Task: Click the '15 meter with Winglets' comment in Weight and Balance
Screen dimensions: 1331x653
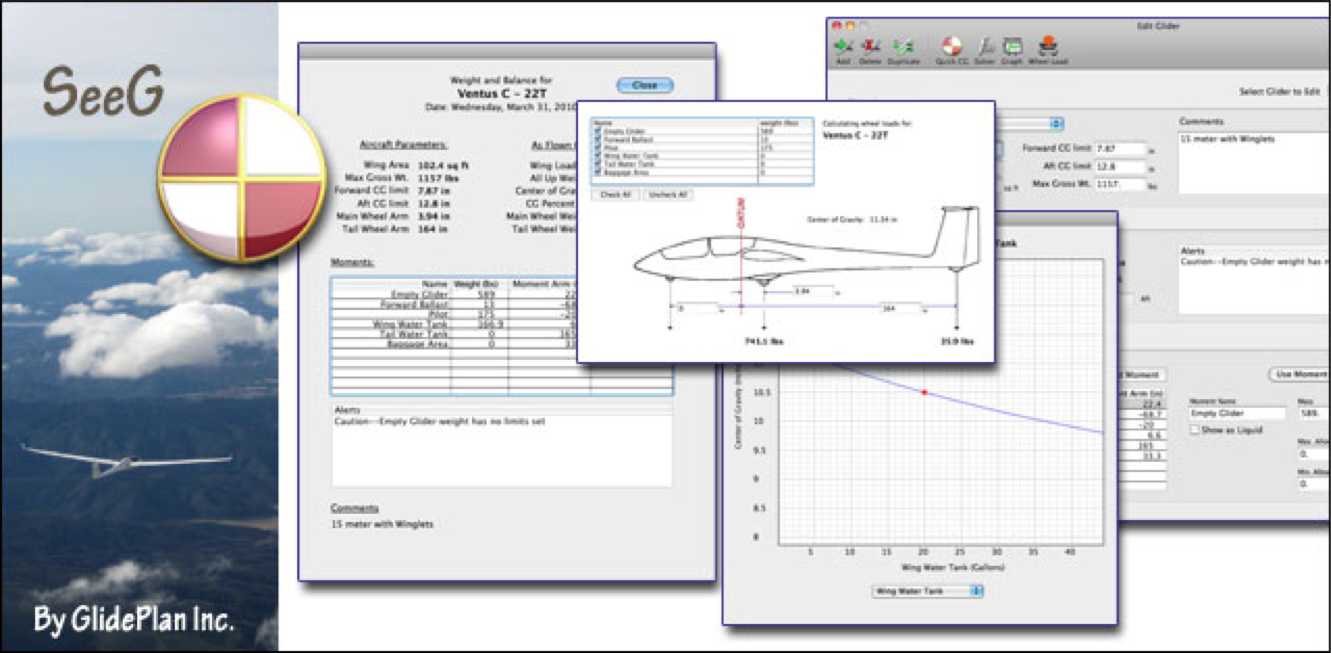Action: pos(382,523)
